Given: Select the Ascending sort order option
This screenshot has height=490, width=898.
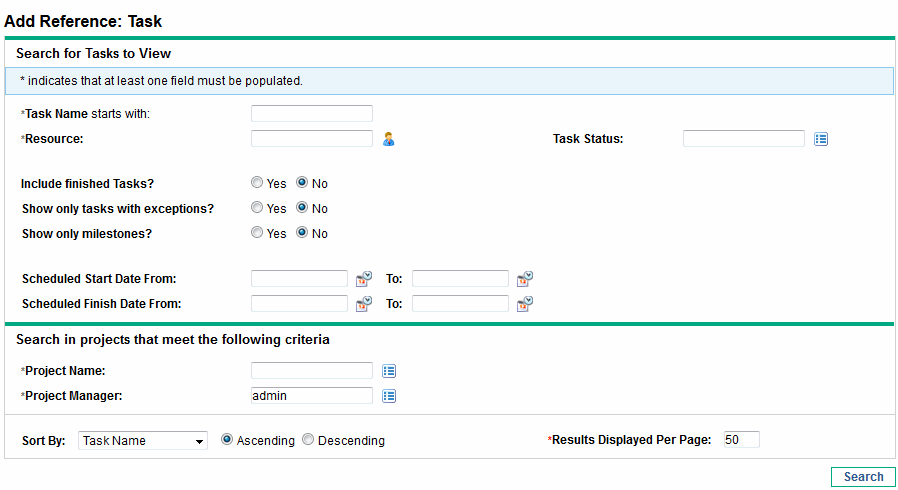Looking at the screenshot, I should click(227, 440).
